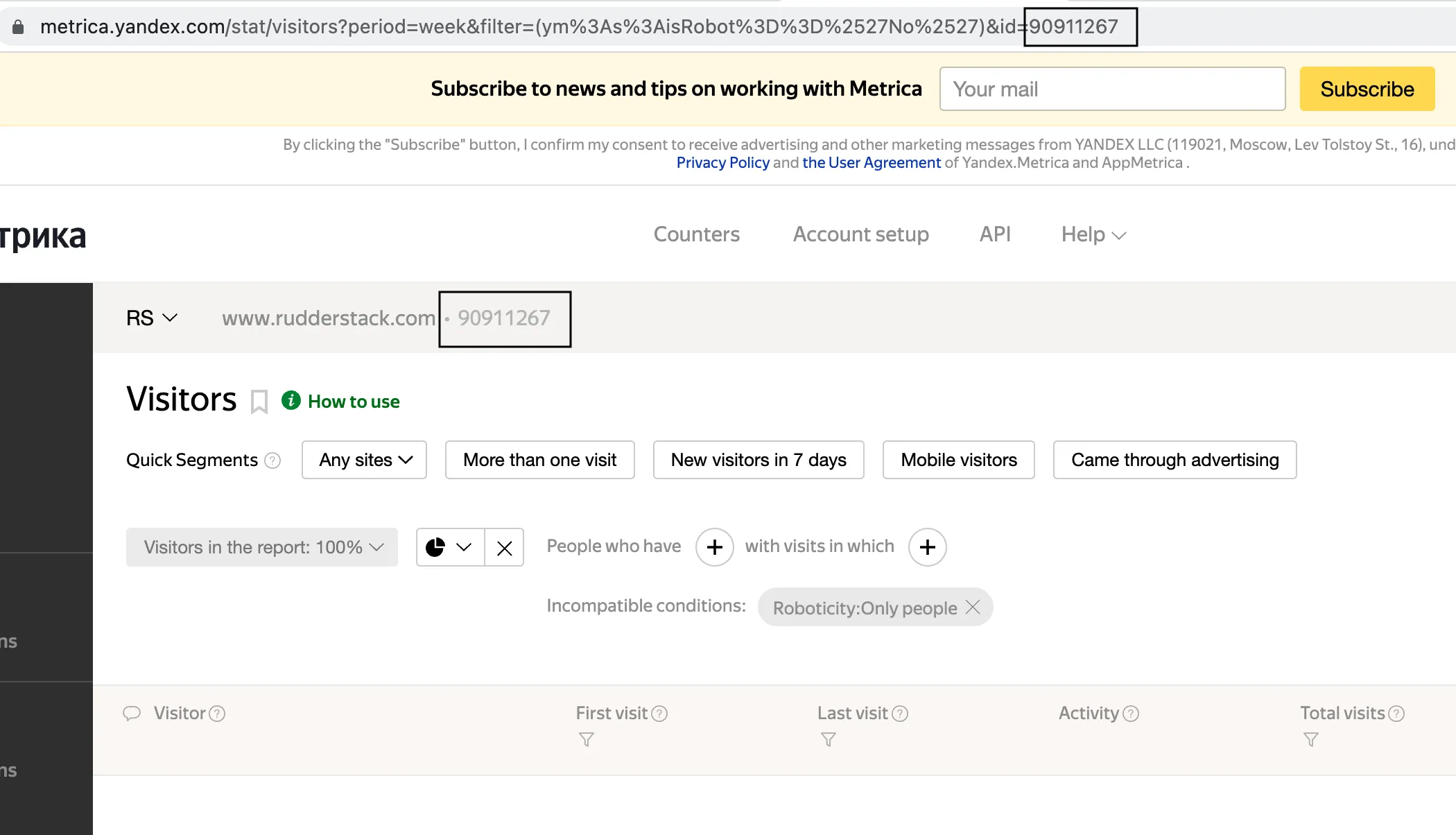The image size is (1456, 835).
Task: Open the First visit help icon
Action: point(659,714)
